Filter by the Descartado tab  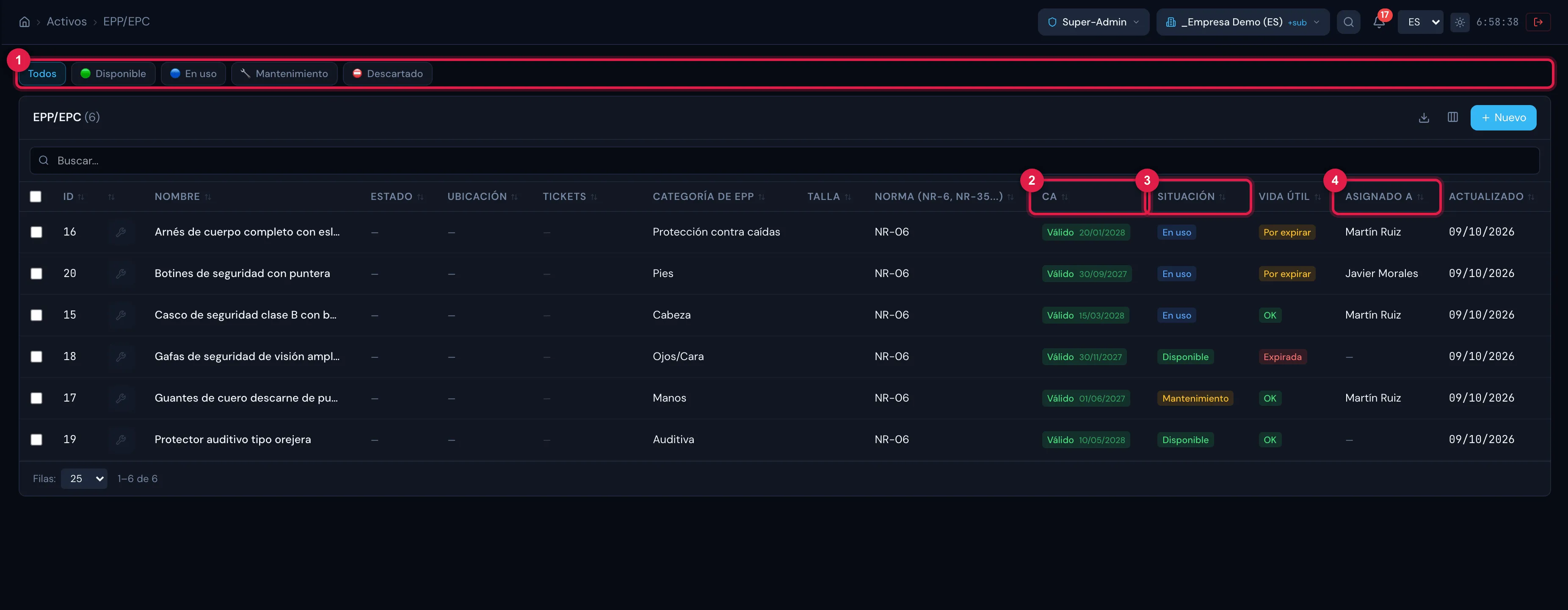coord(388,74)
